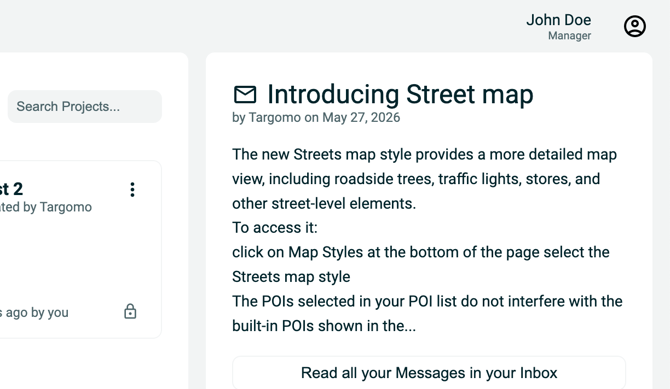Click the Manager role label
Viewport: 670px width, 389px height.
point(570,36)
